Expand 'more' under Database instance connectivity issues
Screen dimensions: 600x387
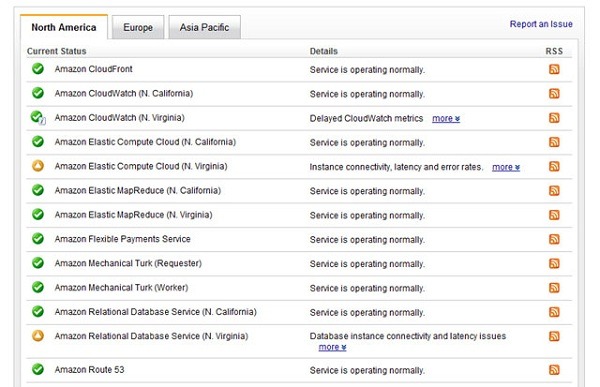tap(333, 347)
